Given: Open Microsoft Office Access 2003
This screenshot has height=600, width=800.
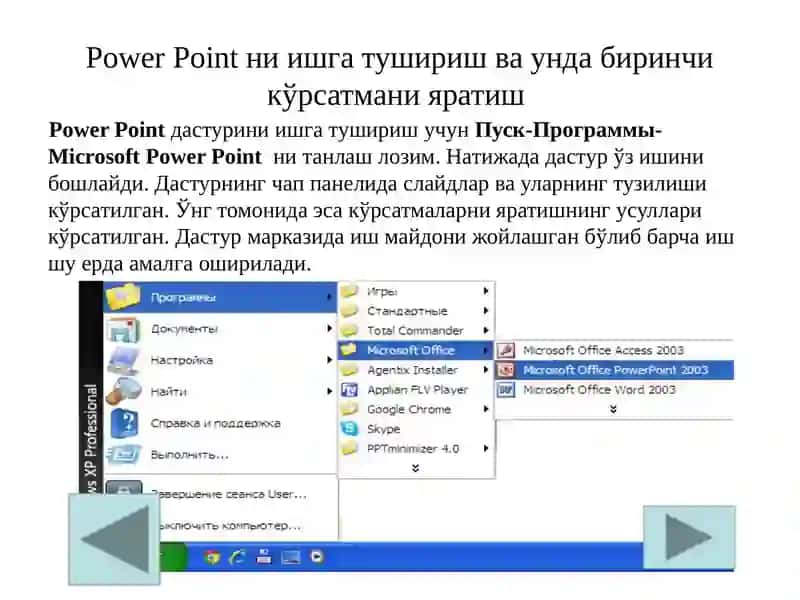Looking at the screenshot, I should [614, 350].
